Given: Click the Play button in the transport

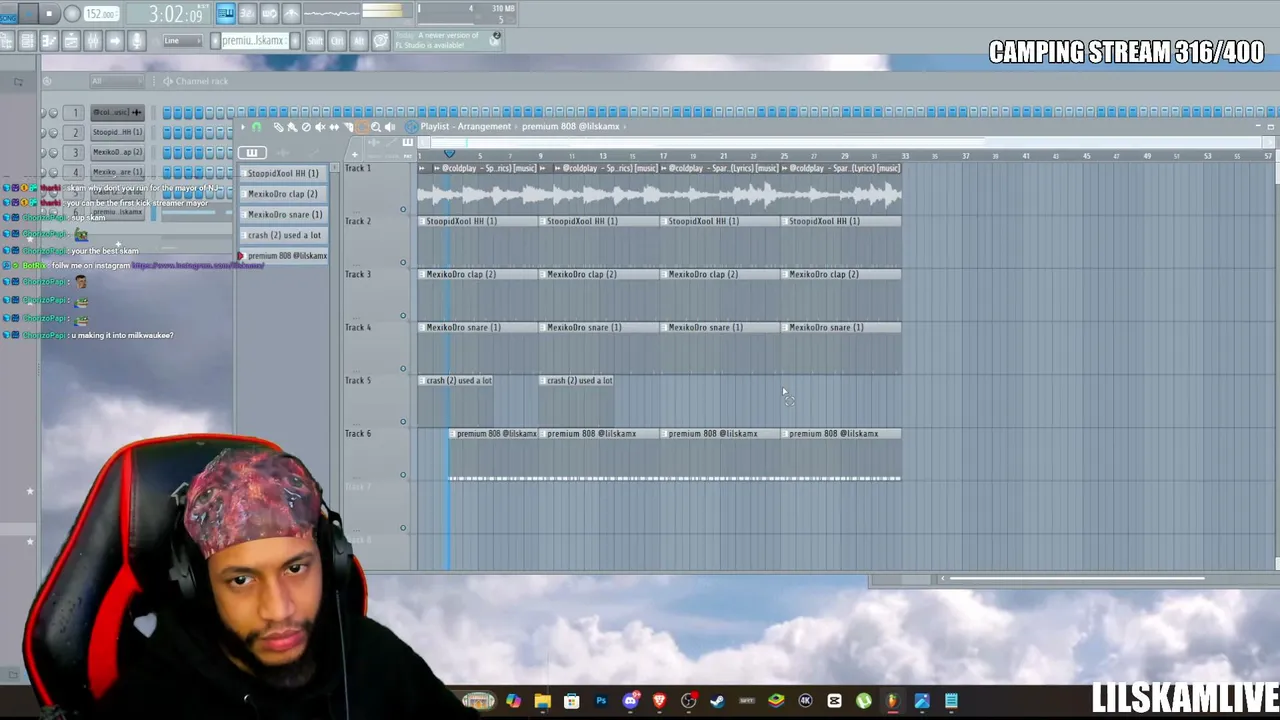Looking at the screenshot, I should pos(28,14).
